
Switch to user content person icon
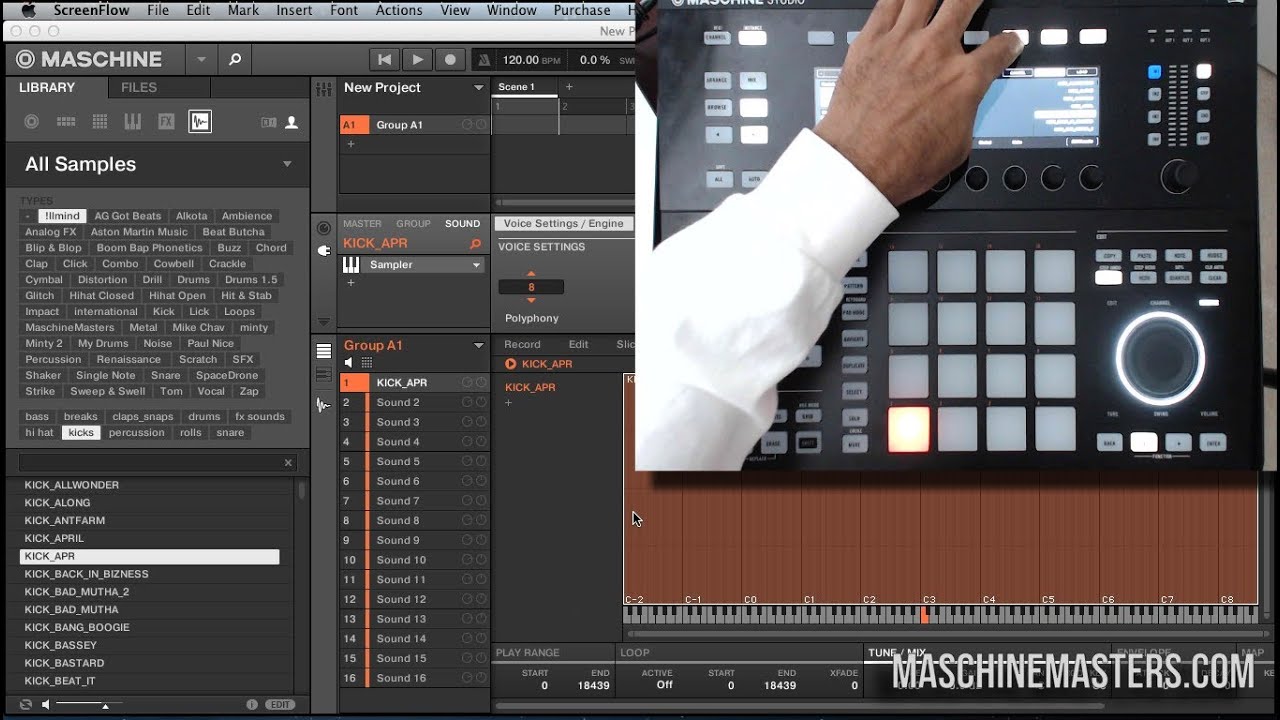(292, 122)
